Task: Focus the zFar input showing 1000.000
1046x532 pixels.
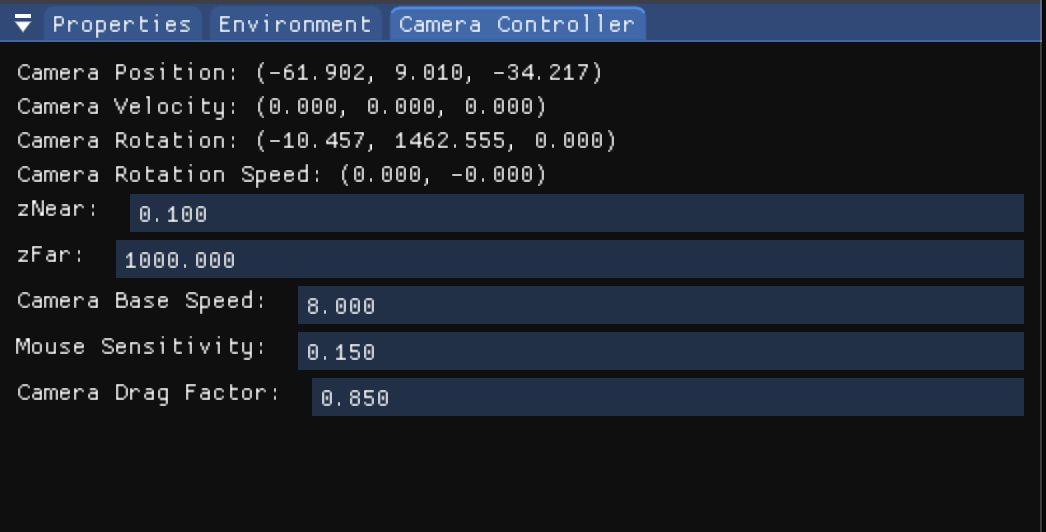Action: point(569,259)
